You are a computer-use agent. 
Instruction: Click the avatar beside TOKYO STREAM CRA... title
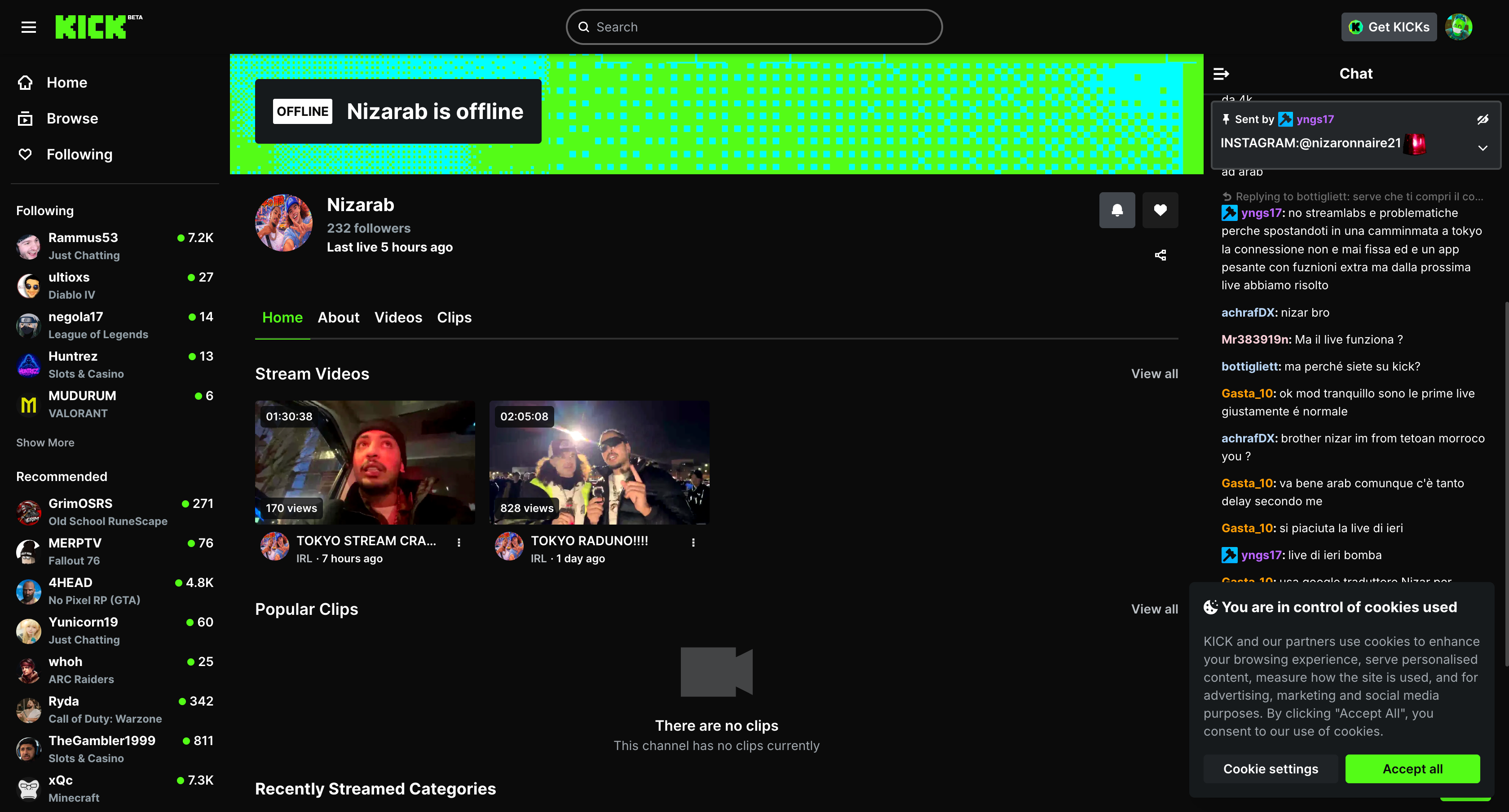point(275,546)
